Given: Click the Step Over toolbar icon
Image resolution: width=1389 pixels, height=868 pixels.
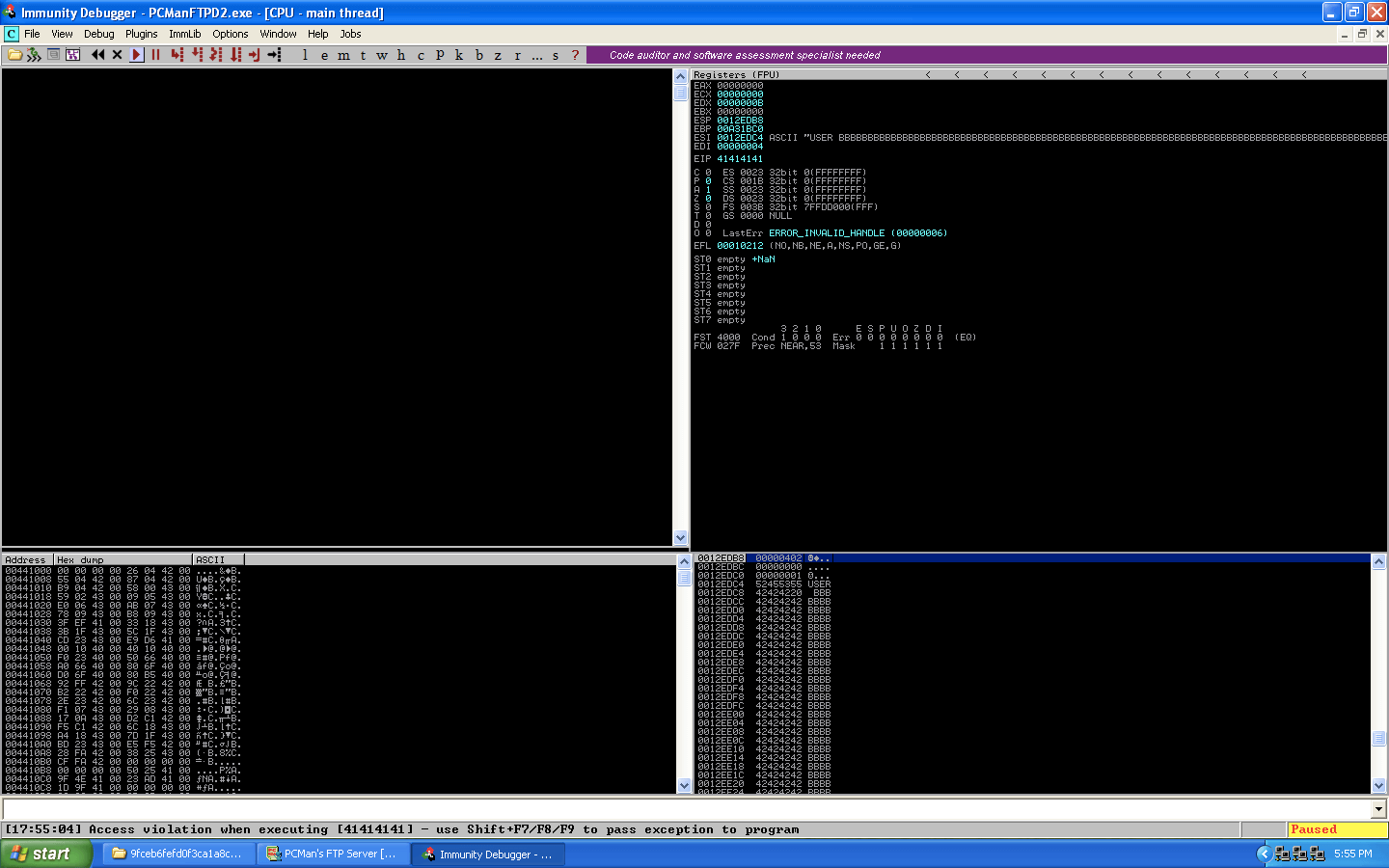Looking at the screenshot, I should 197,55.
